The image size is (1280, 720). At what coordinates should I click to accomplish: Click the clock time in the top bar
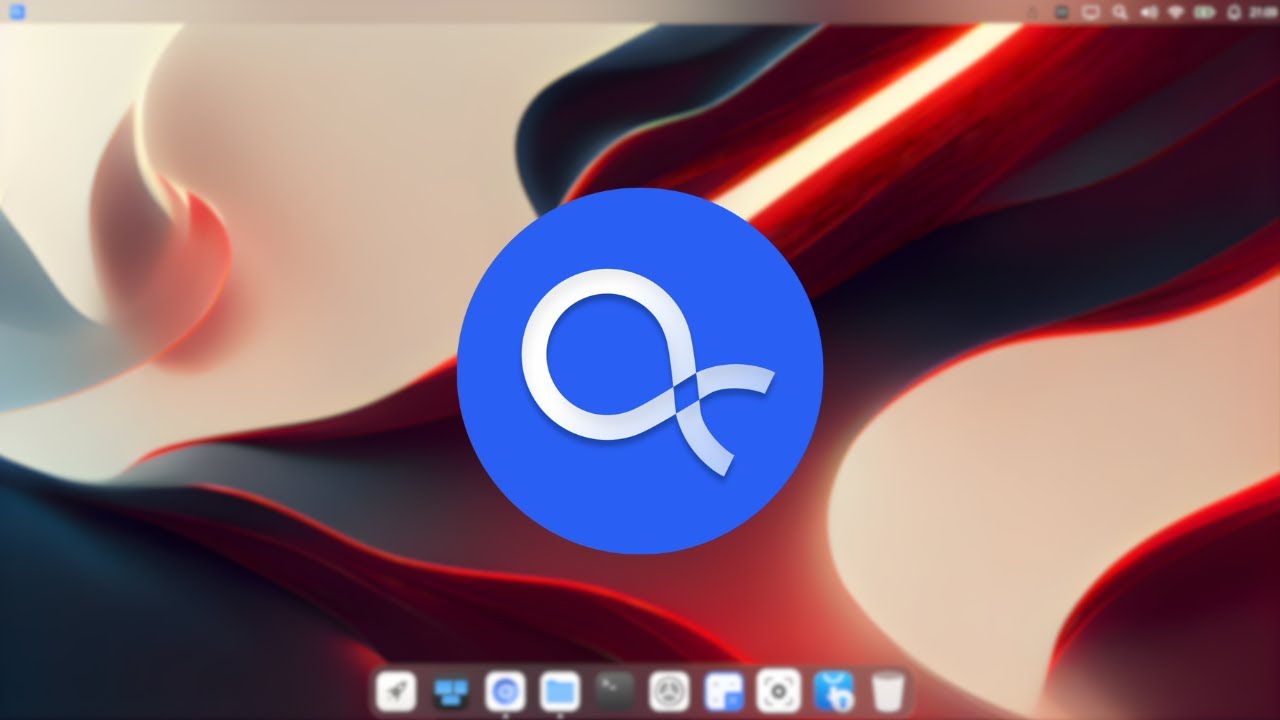tap(1262, 12)
